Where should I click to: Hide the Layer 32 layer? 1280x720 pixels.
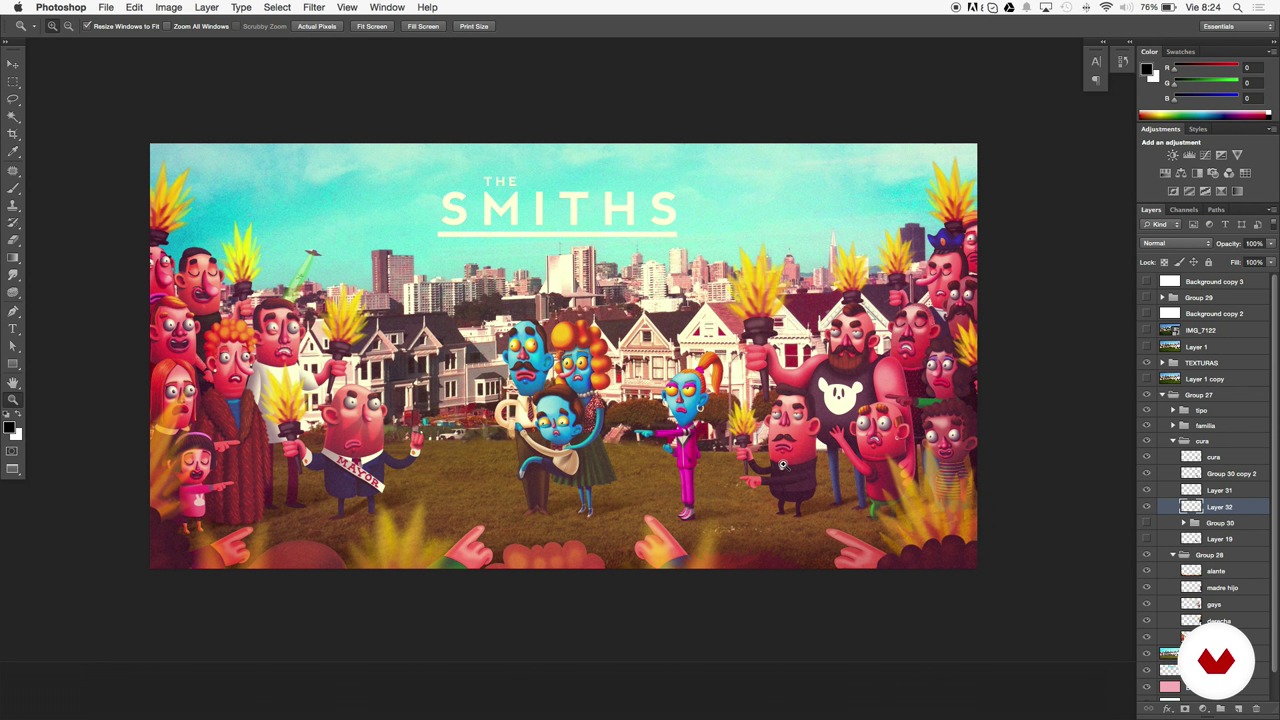click(x=1147, y=507)
